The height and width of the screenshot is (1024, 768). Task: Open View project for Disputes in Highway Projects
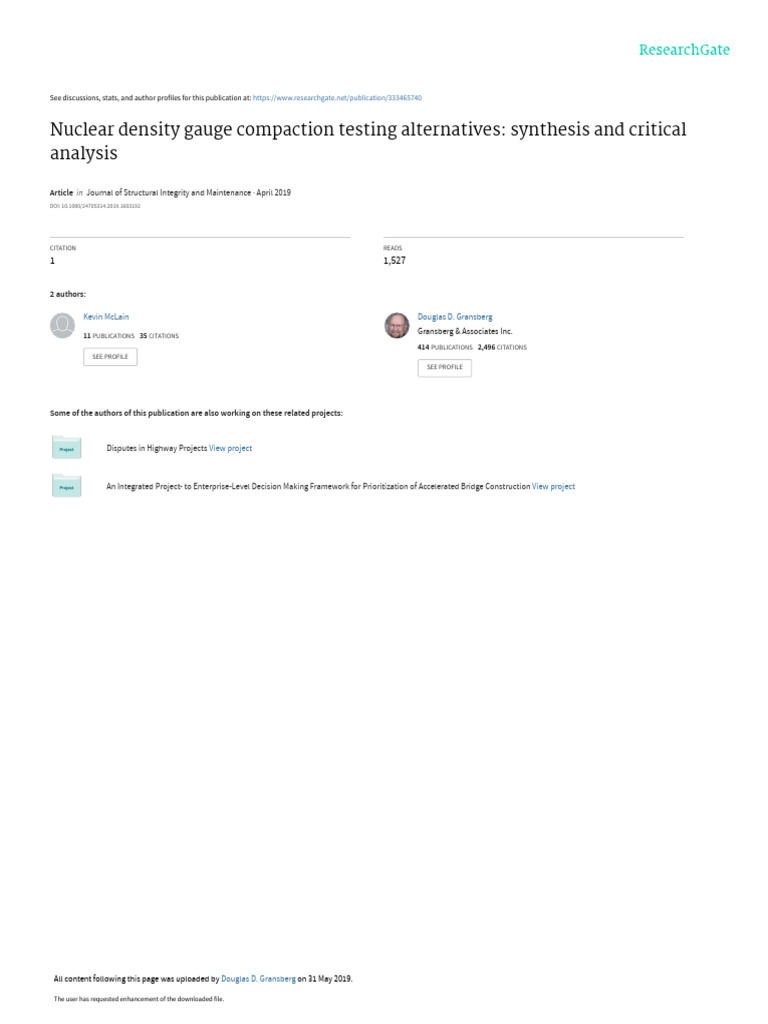click(230, 448)
